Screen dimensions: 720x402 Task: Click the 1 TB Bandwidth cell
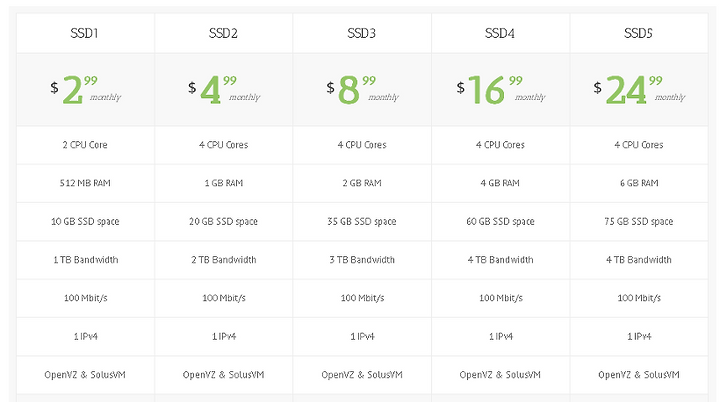point(86,260)
